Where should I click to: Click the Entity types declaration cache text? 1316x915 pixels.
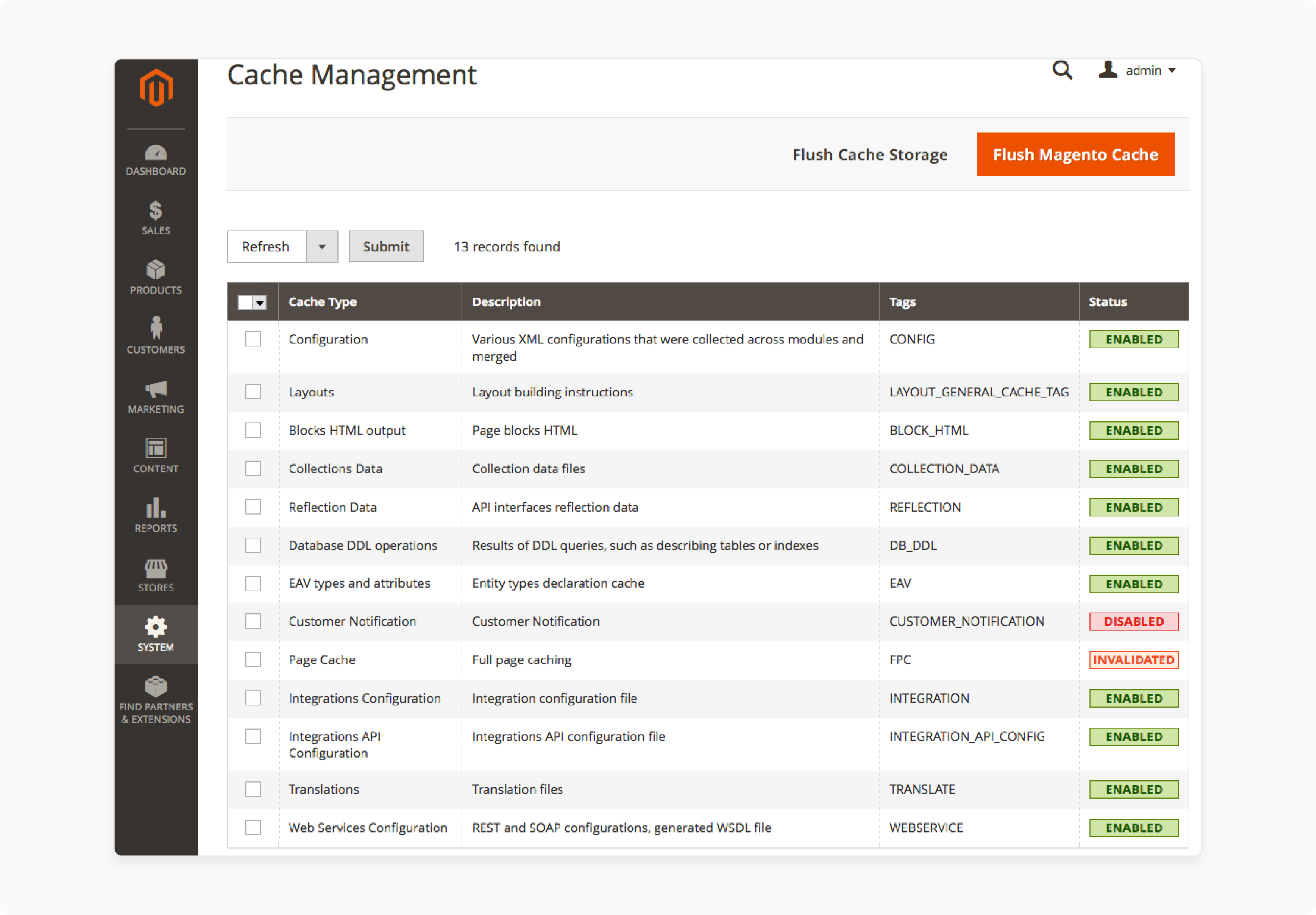558,583
